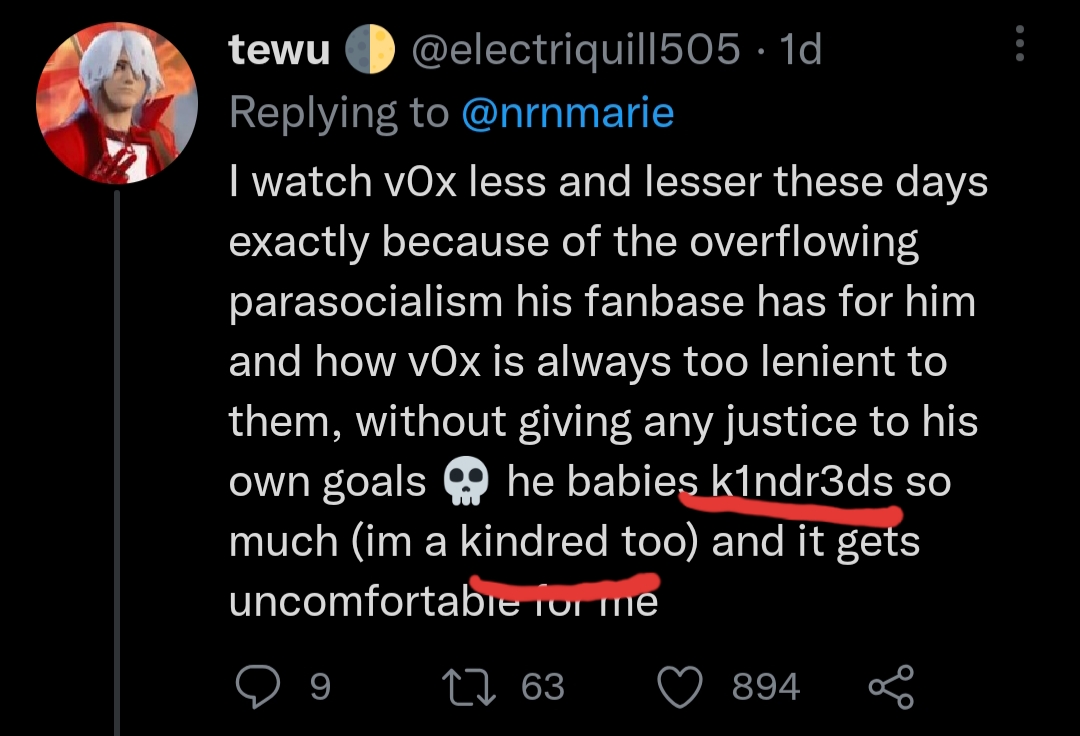Click the word parasocialism in the tweet
1080x736 pixels.
pos(366,302)
